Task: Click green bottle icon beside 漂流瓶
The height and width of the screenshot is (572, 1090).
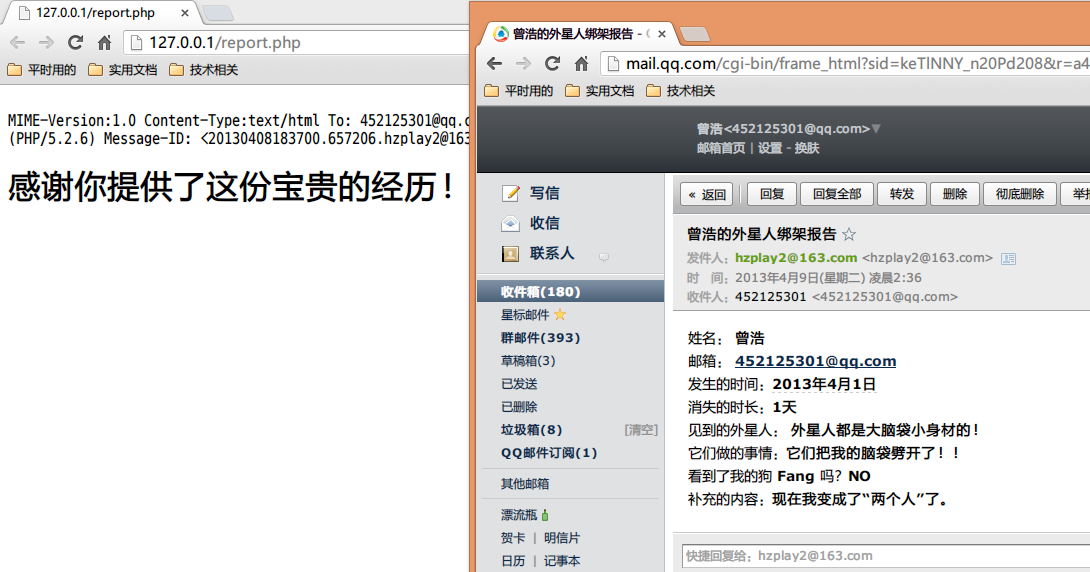Action: click(x=545, y=515)
